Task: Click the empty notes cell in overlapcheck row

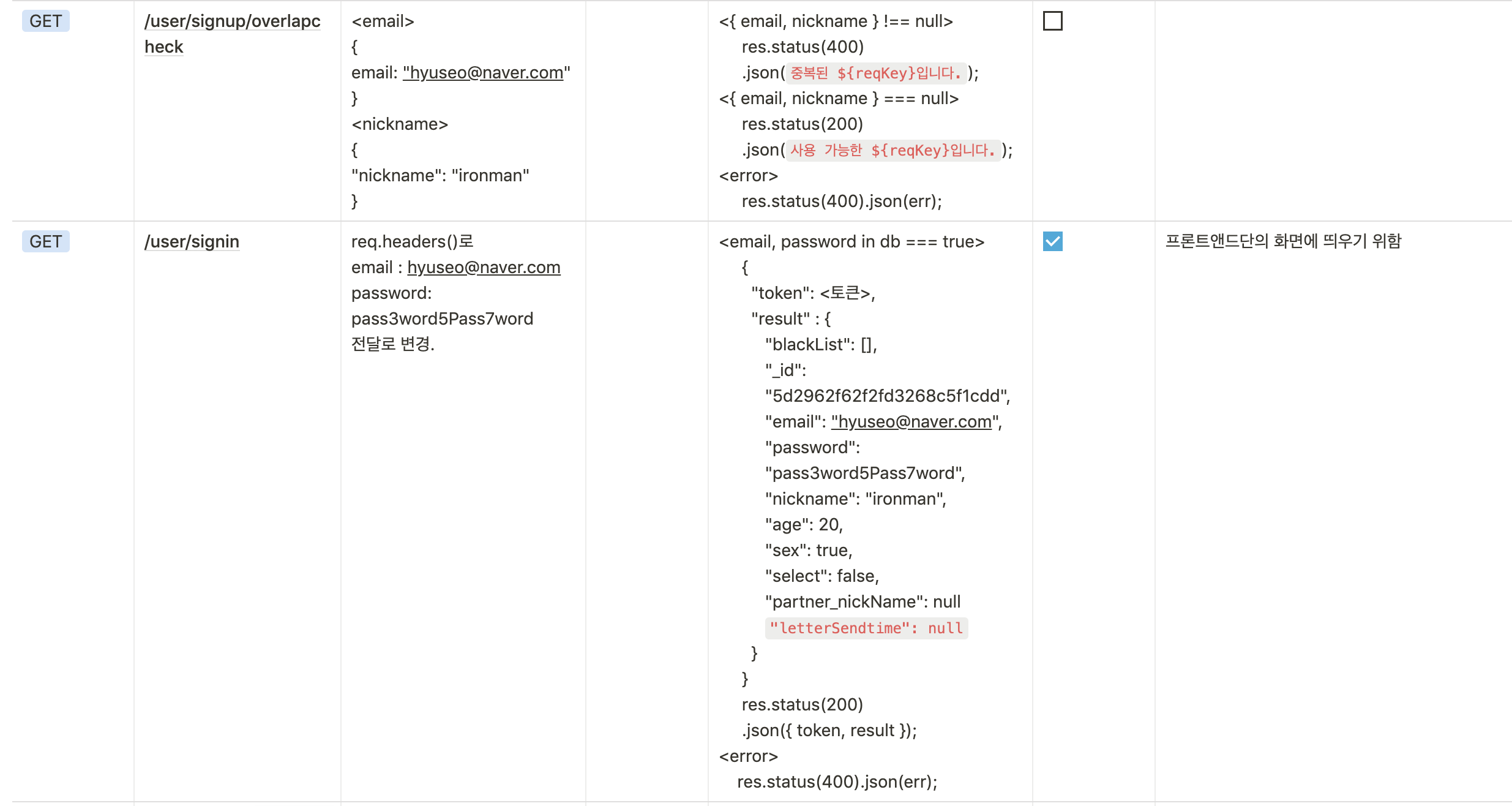Action: (1332, 110)
